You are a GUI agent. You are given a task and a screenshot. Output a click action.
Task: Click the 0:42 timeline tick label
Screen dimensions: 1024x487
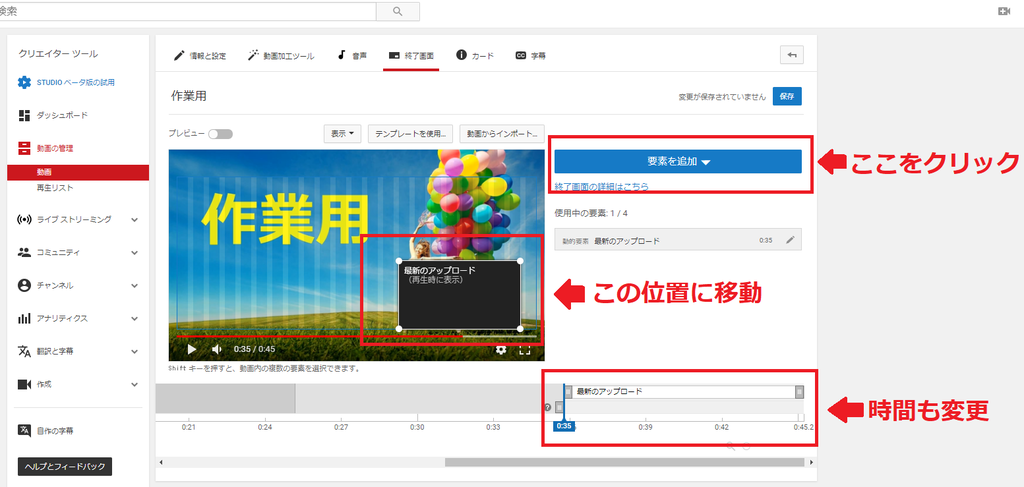pos(721,427)
